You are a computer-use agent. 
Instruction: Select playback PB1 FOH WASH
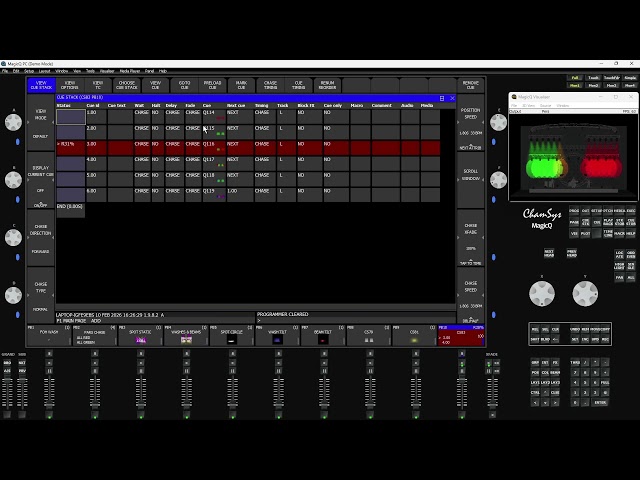point(49,336)
